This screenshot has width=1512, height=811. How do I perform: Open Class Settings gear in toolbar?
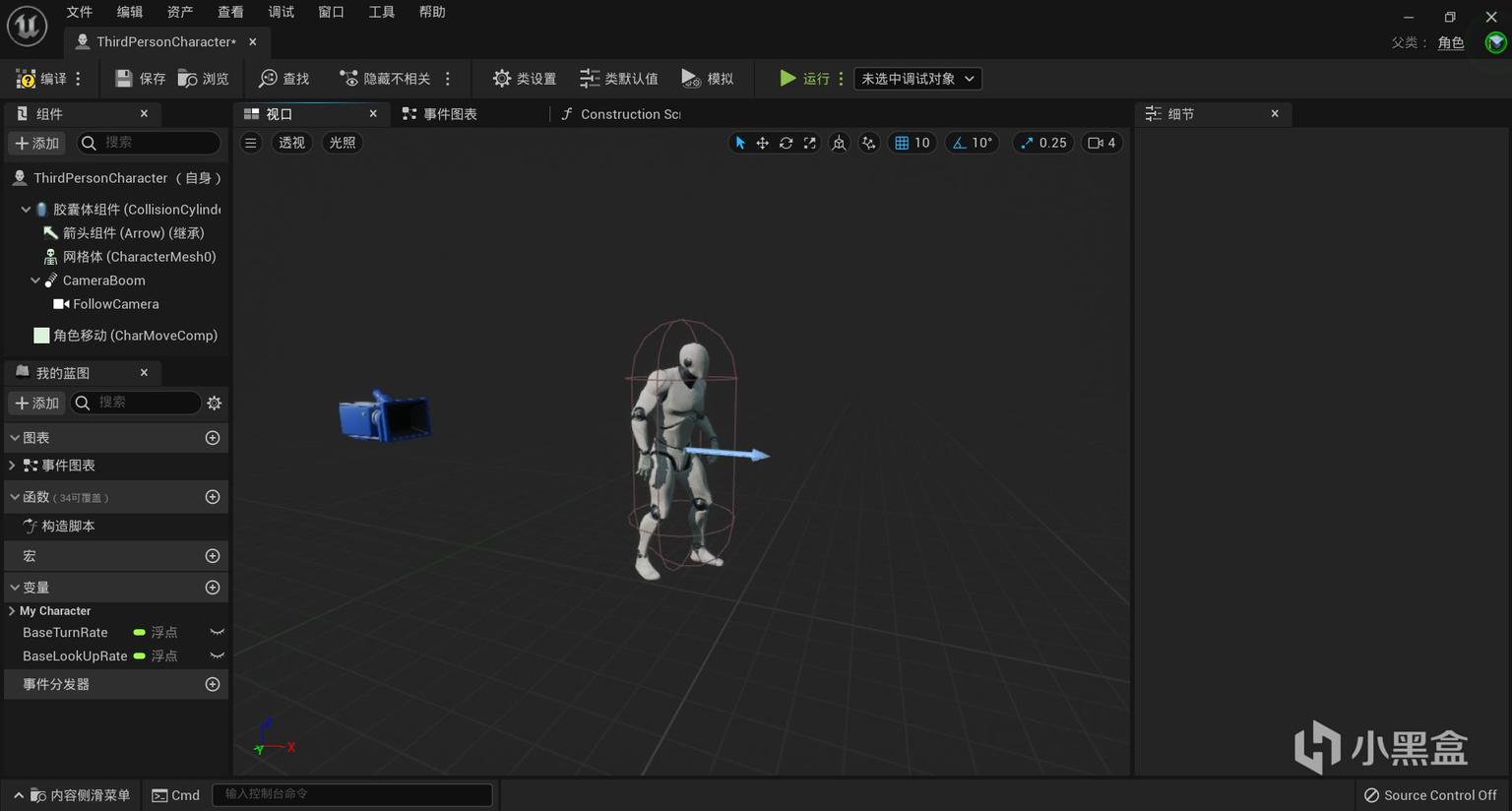[502, 79]
